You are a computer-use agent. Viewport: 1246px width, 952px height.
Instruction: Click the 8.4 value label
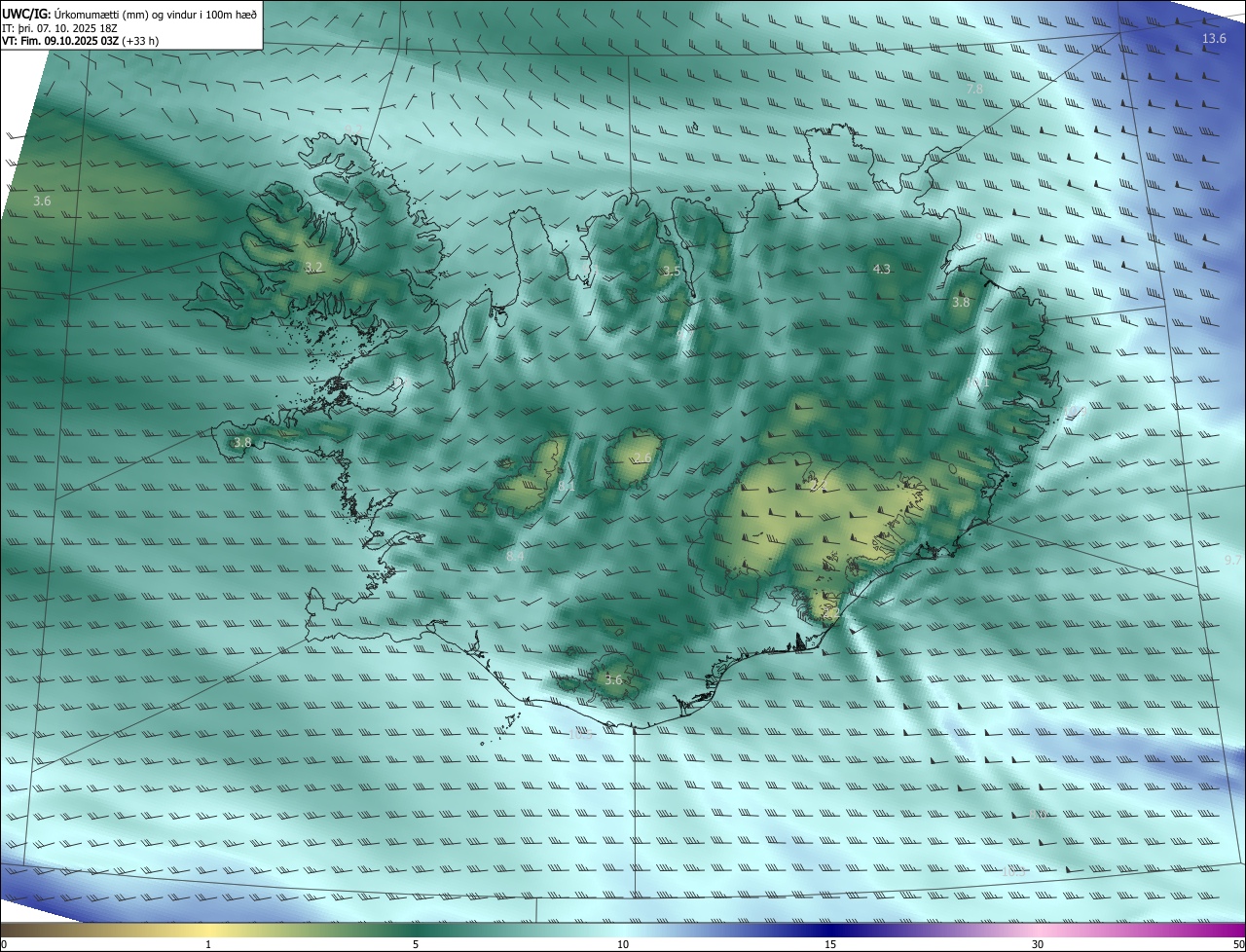pyautogui.click(x=516, y=556)
